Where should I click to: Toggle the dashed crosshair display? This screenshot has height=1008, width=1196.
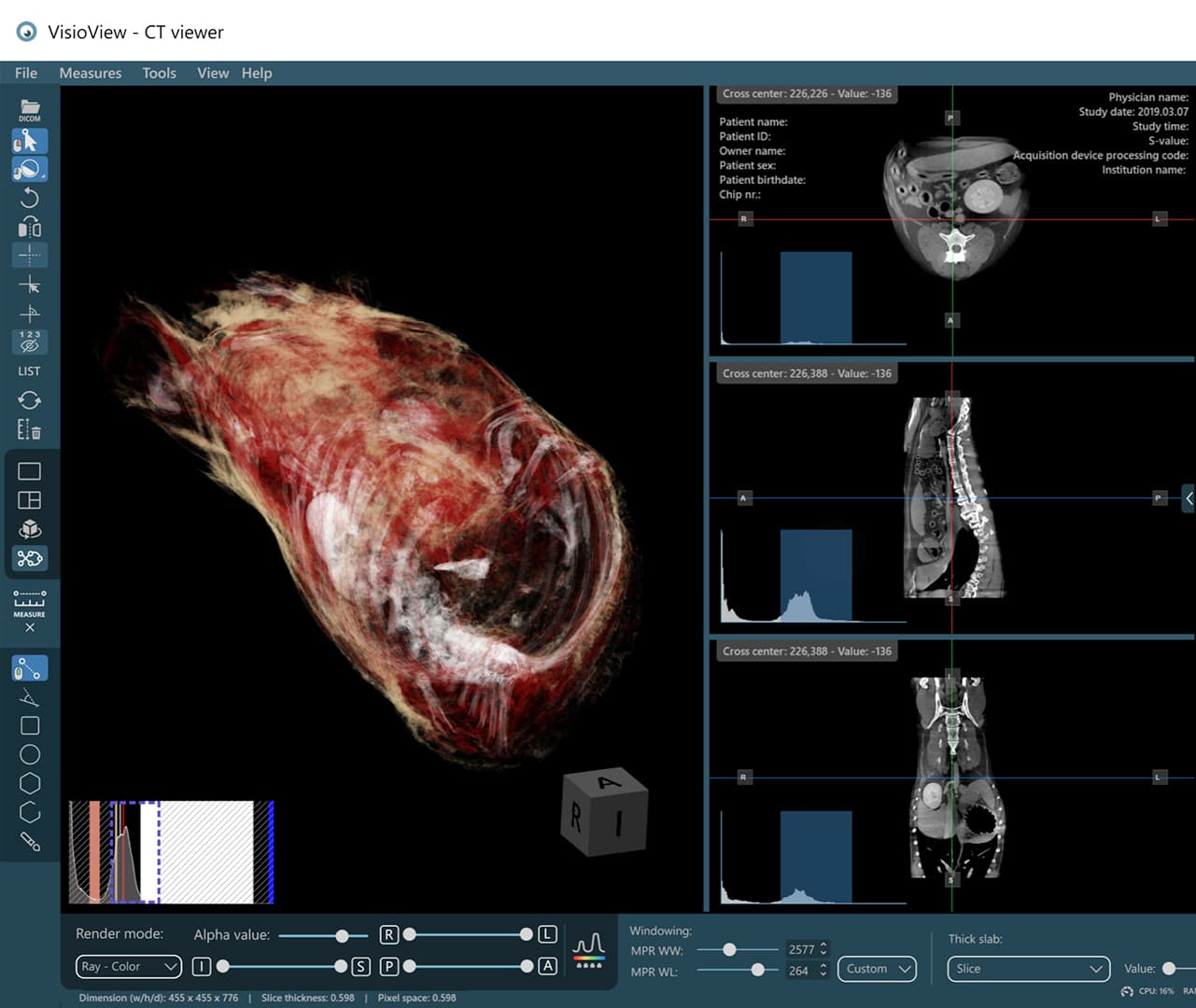point(30,255)
